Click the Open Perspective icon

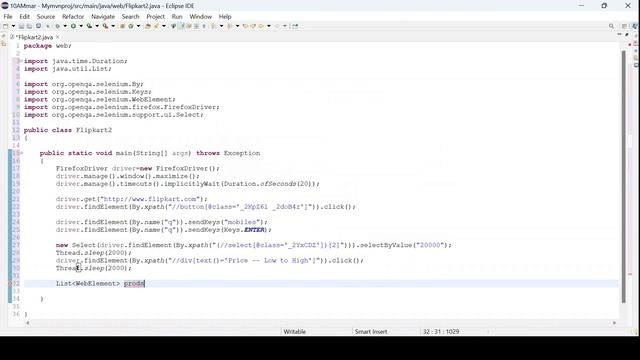pyautogui.click(x=624, y=26)
